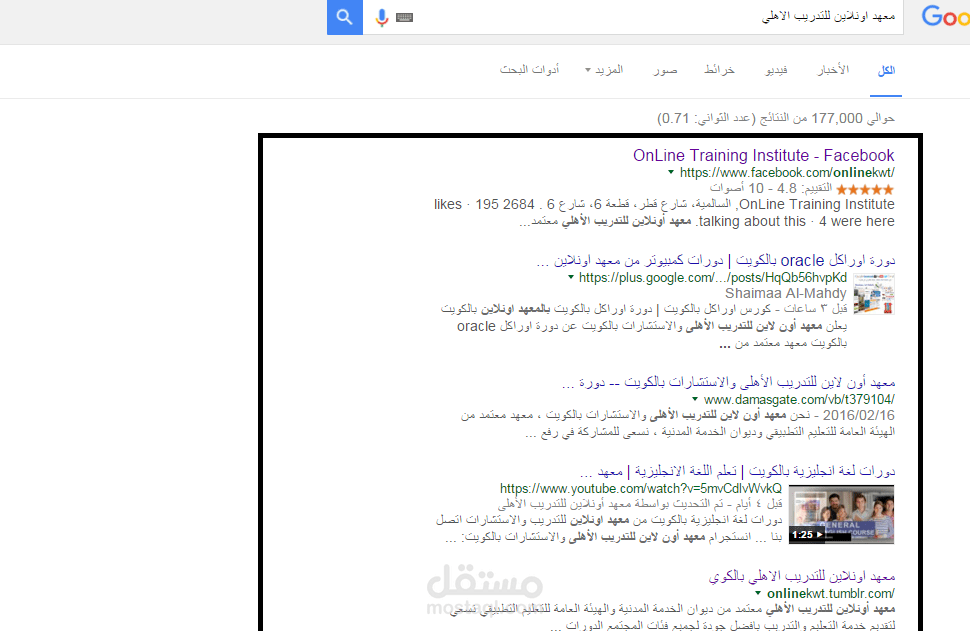Click the https://www.youtube.com/watch?v=5mvCdlvWvkQ URL

coord(641,489)
